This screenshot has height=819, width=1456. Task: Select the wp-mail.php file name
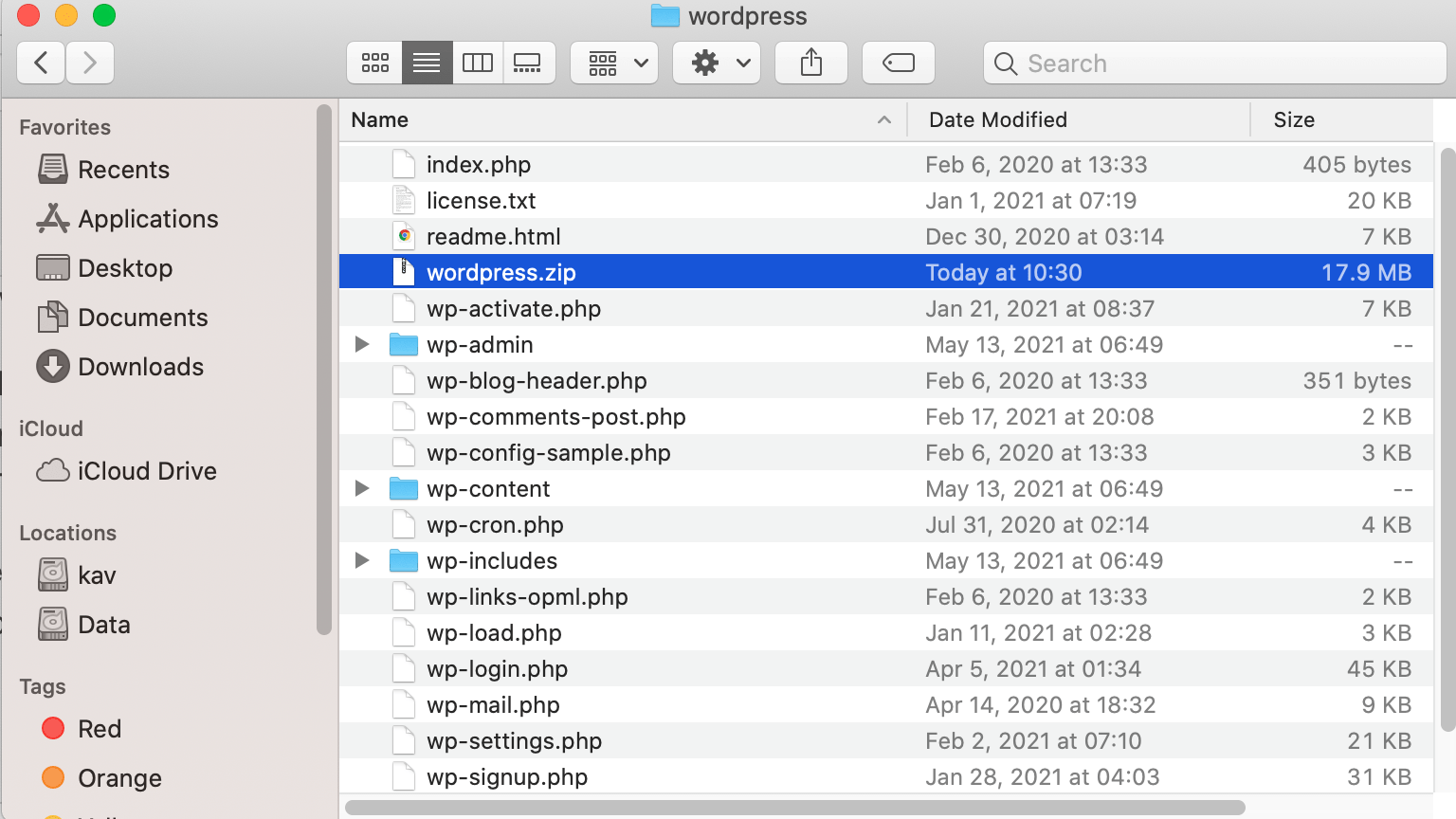(x=493, y=705)
